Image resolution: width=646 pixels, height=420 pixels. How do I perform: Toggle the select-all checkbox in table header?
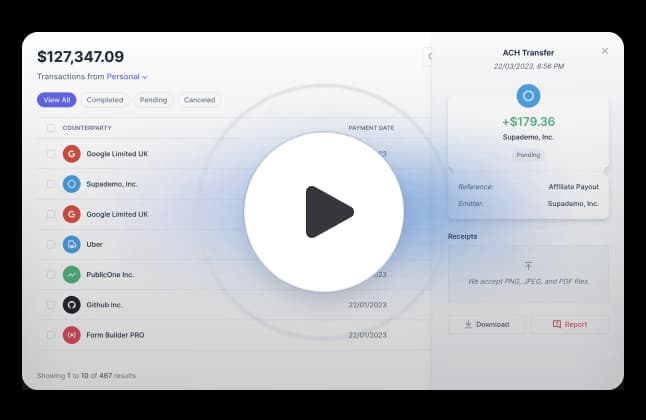51,128
